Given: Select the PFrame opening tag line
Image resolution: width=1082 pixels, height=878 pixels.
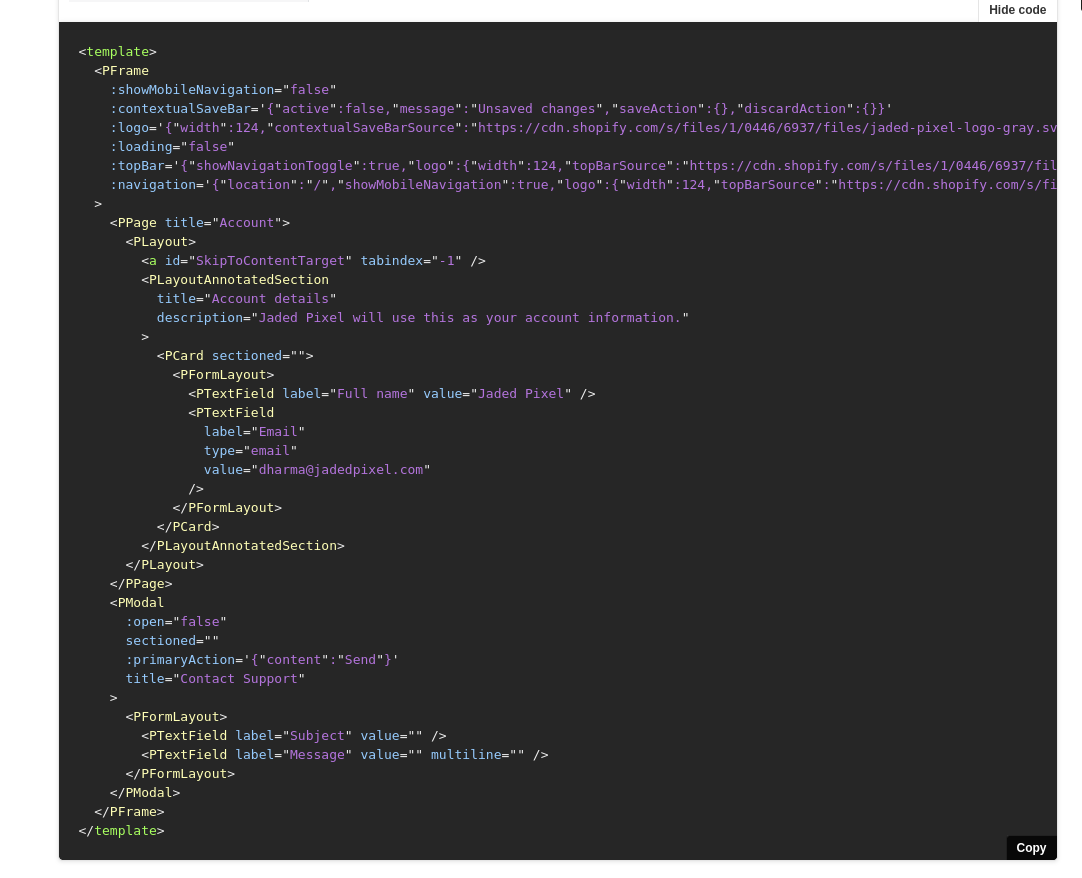Looking at the screenshot, I should point(121,70).
